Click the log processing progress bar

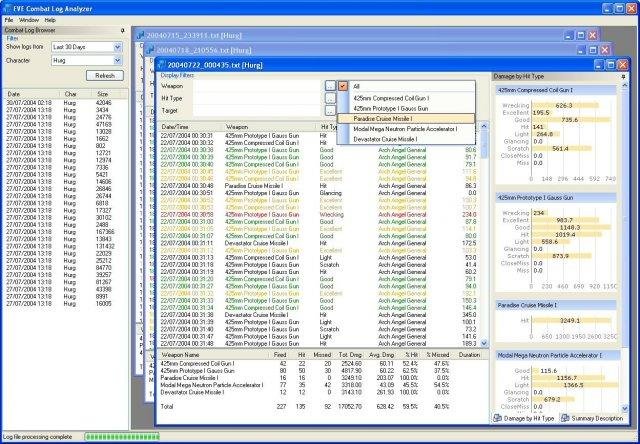tap(122, 437)
